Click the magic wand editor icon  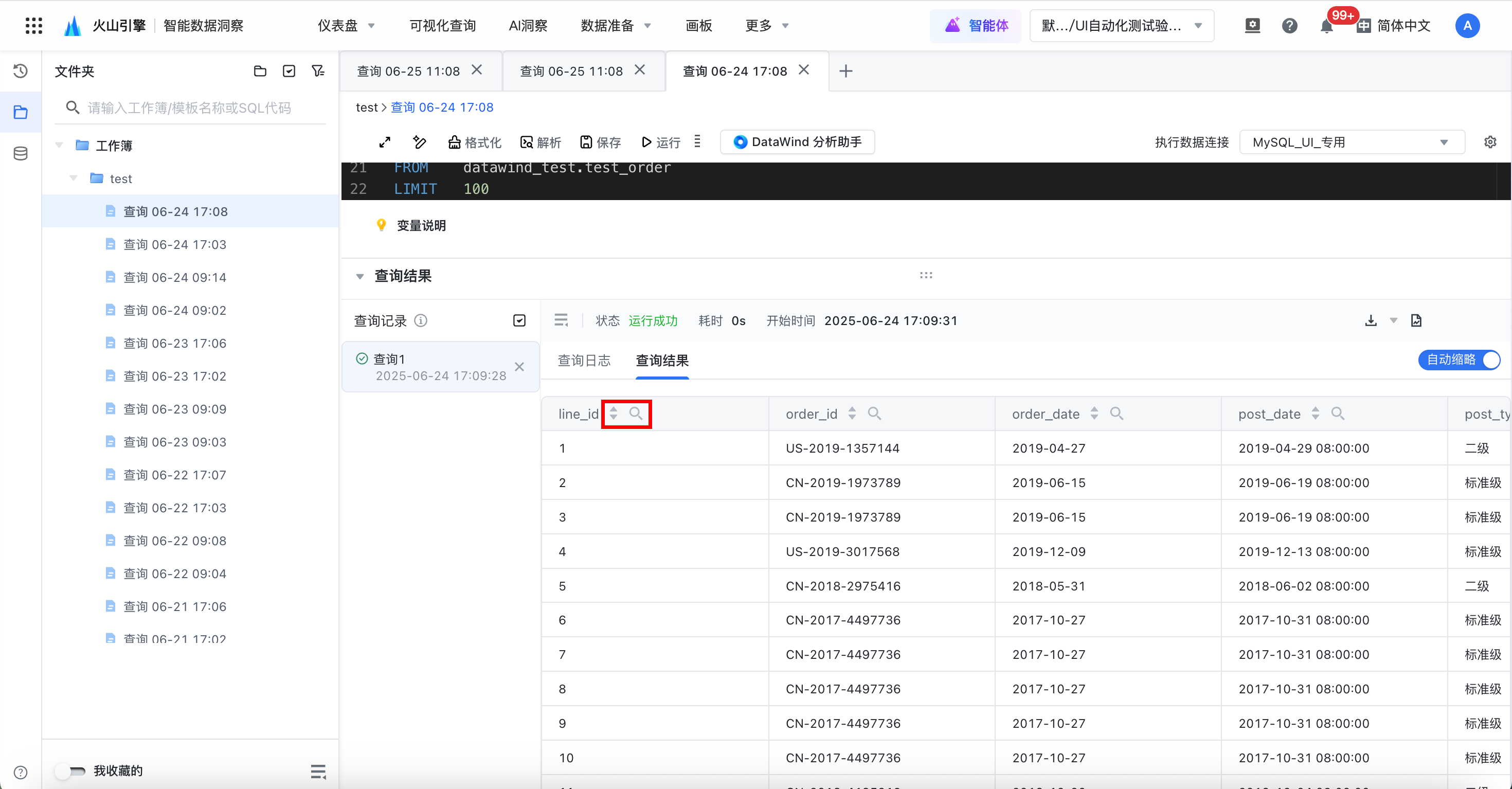[x=419, y=142]
